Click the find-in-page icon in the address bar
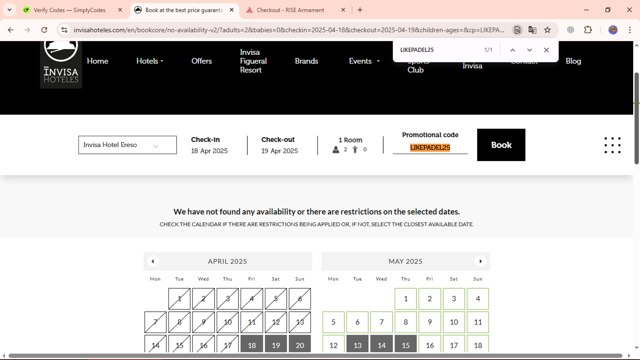Screen dimensions: 640x360 click(517, 30)
